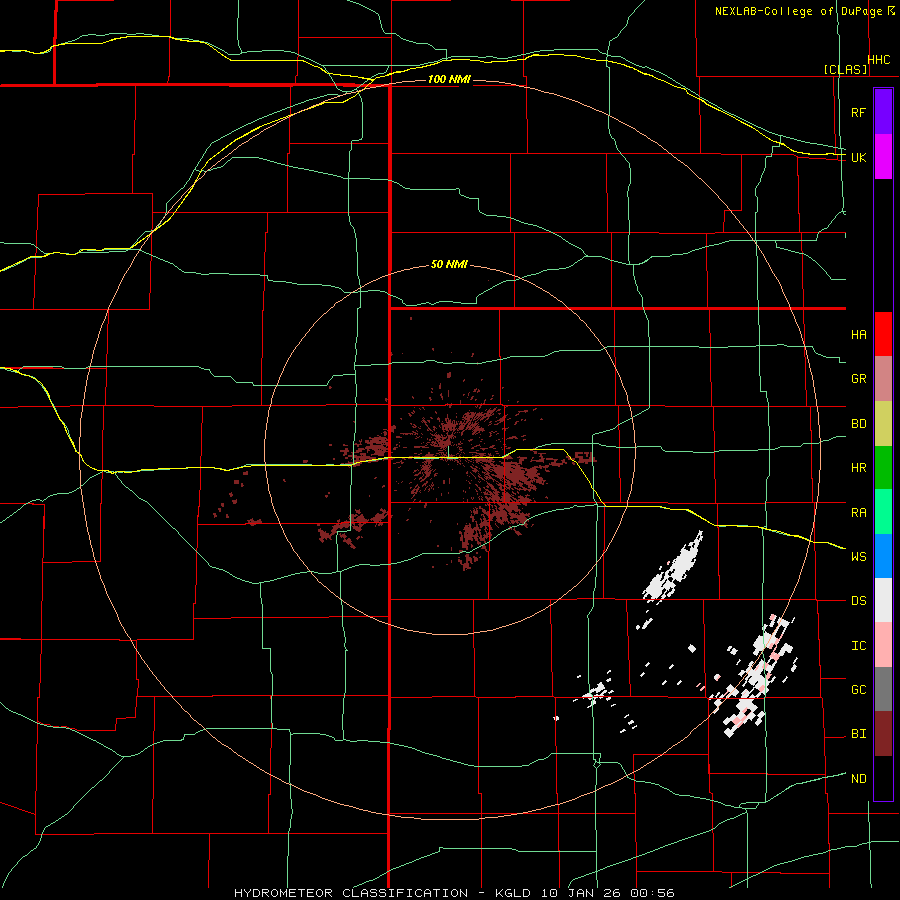Screen dimensions: 900x900
Task: Click the HA legend label
Action: click(x=858, y=335)
